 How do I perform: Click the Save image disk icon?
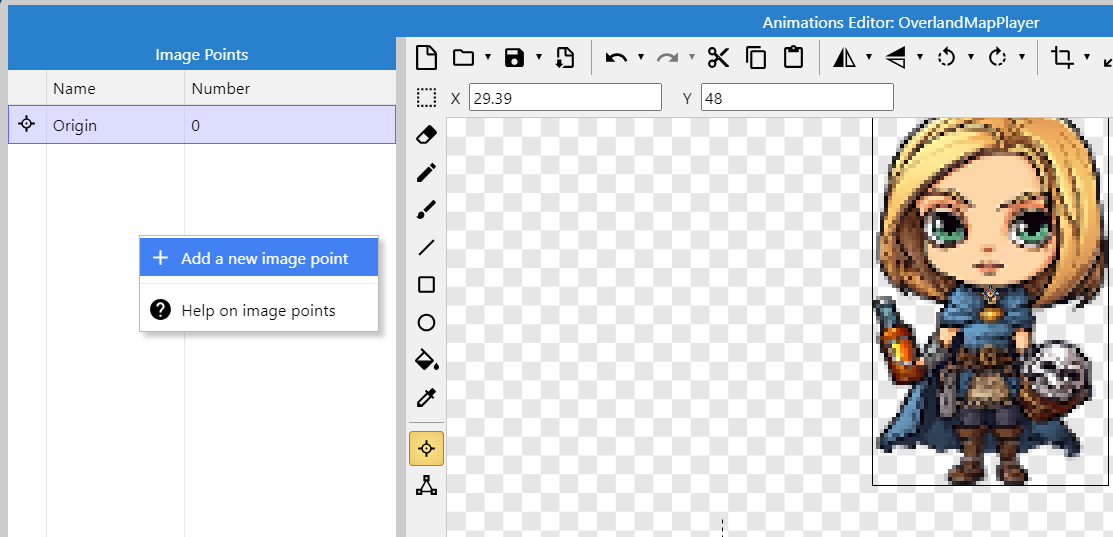pos(514,57)
